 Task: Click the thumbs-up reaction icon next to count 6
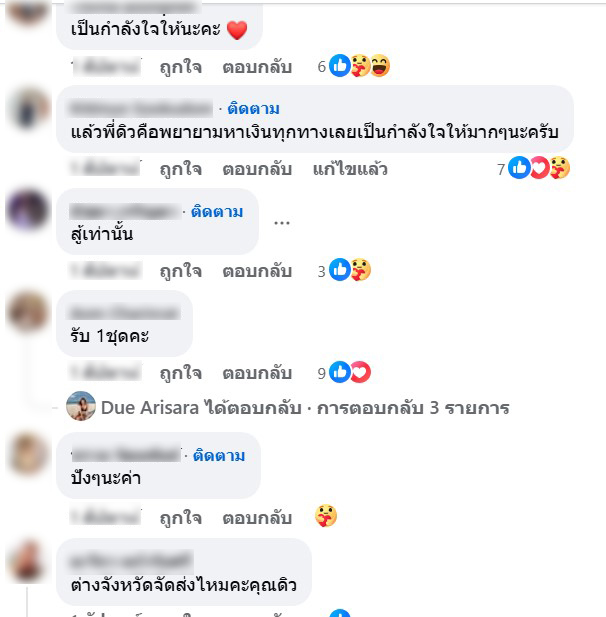tap(340, 65)
